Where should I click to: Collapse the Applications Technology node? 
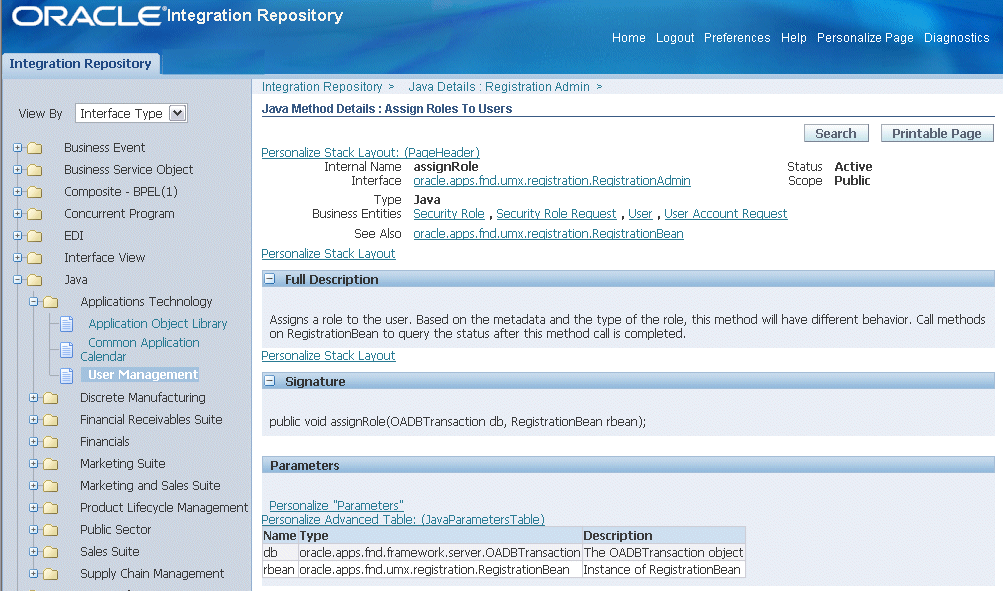(x=34, y=301)
